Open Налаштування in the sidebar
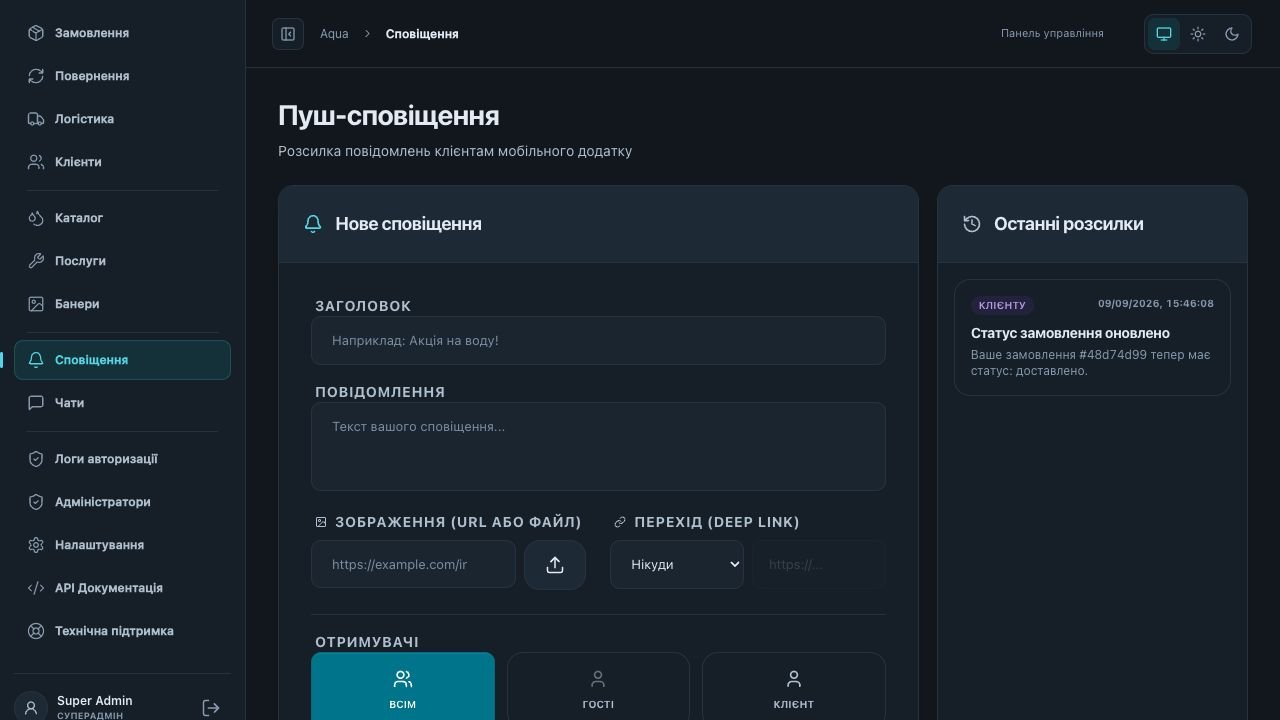 pyautogui.click(x=122, y=545)
